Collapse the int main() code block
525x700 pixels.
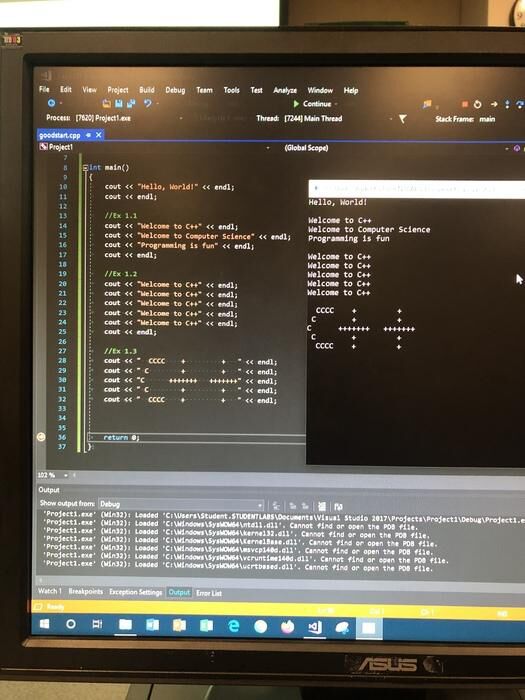coord(85,168)
